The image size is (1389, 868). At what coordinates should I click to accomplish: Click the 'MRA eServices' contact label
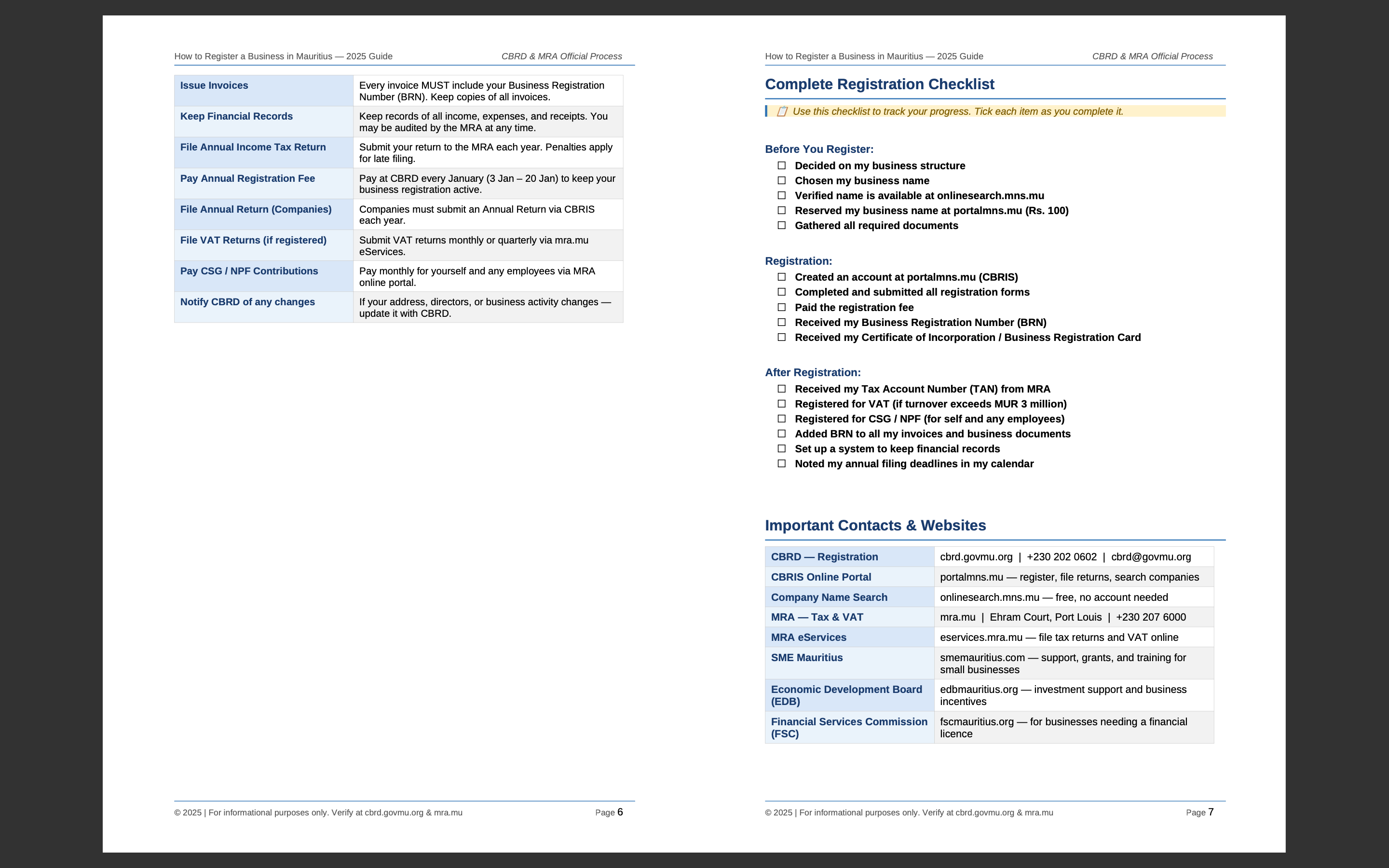click(x=808, y=637)
